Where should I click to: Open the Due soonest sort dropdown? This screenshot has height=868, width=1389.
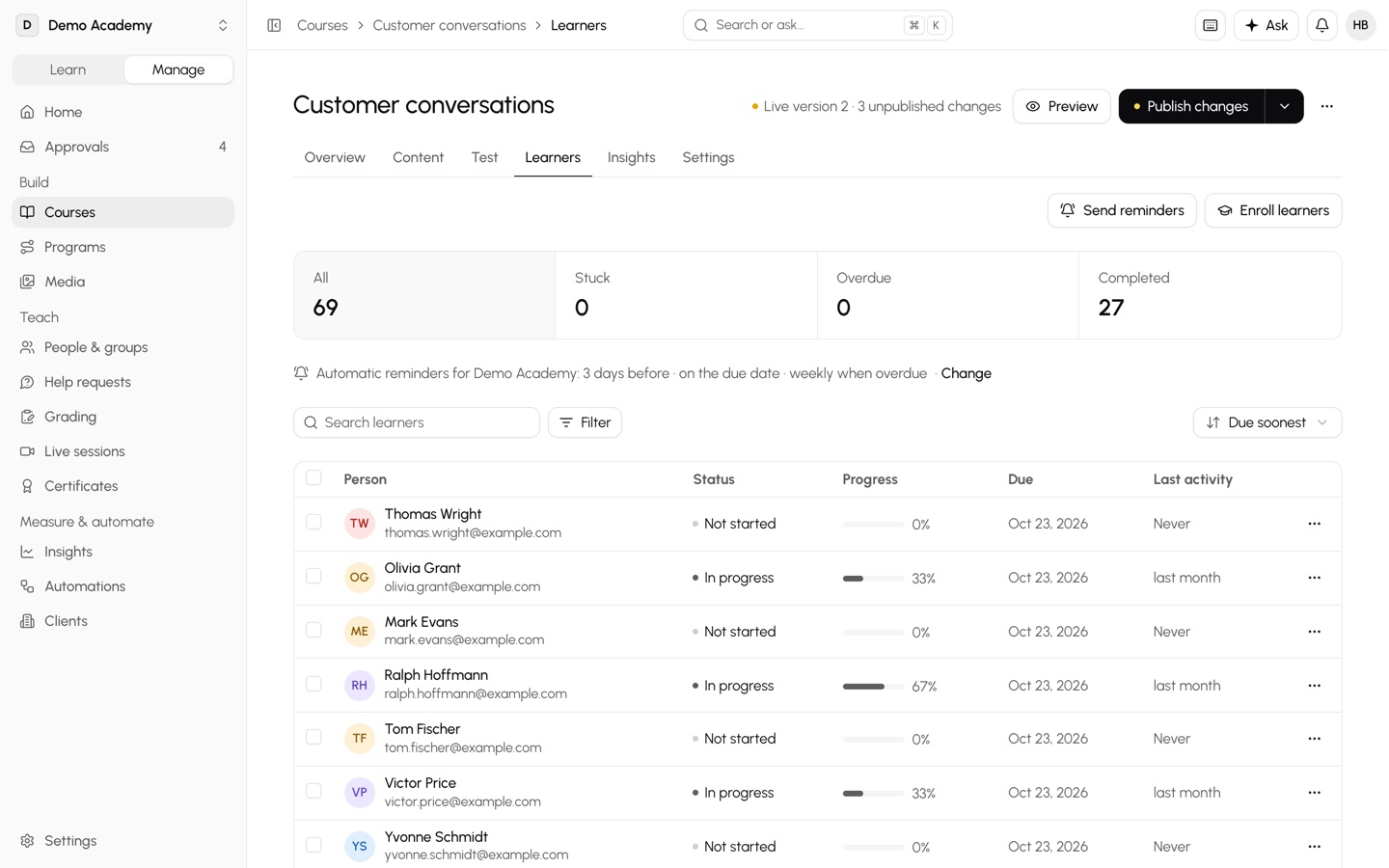click(x=1266, y=422)
